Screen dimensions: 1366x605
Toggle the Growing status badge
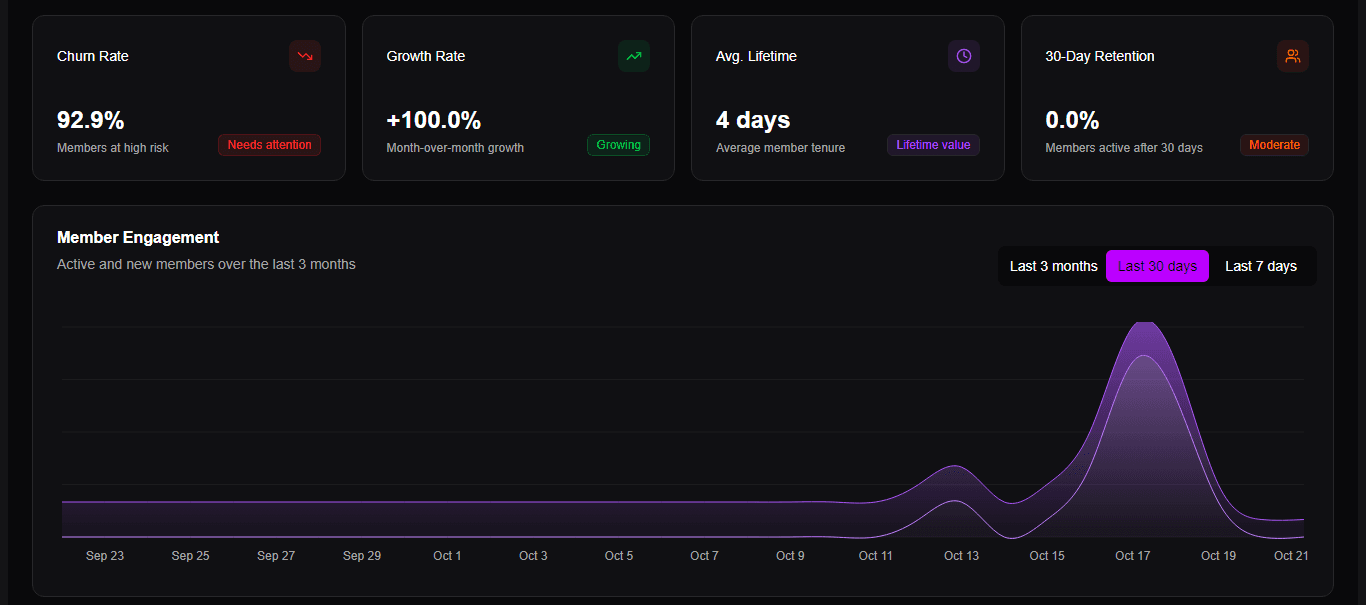(618, 144)
